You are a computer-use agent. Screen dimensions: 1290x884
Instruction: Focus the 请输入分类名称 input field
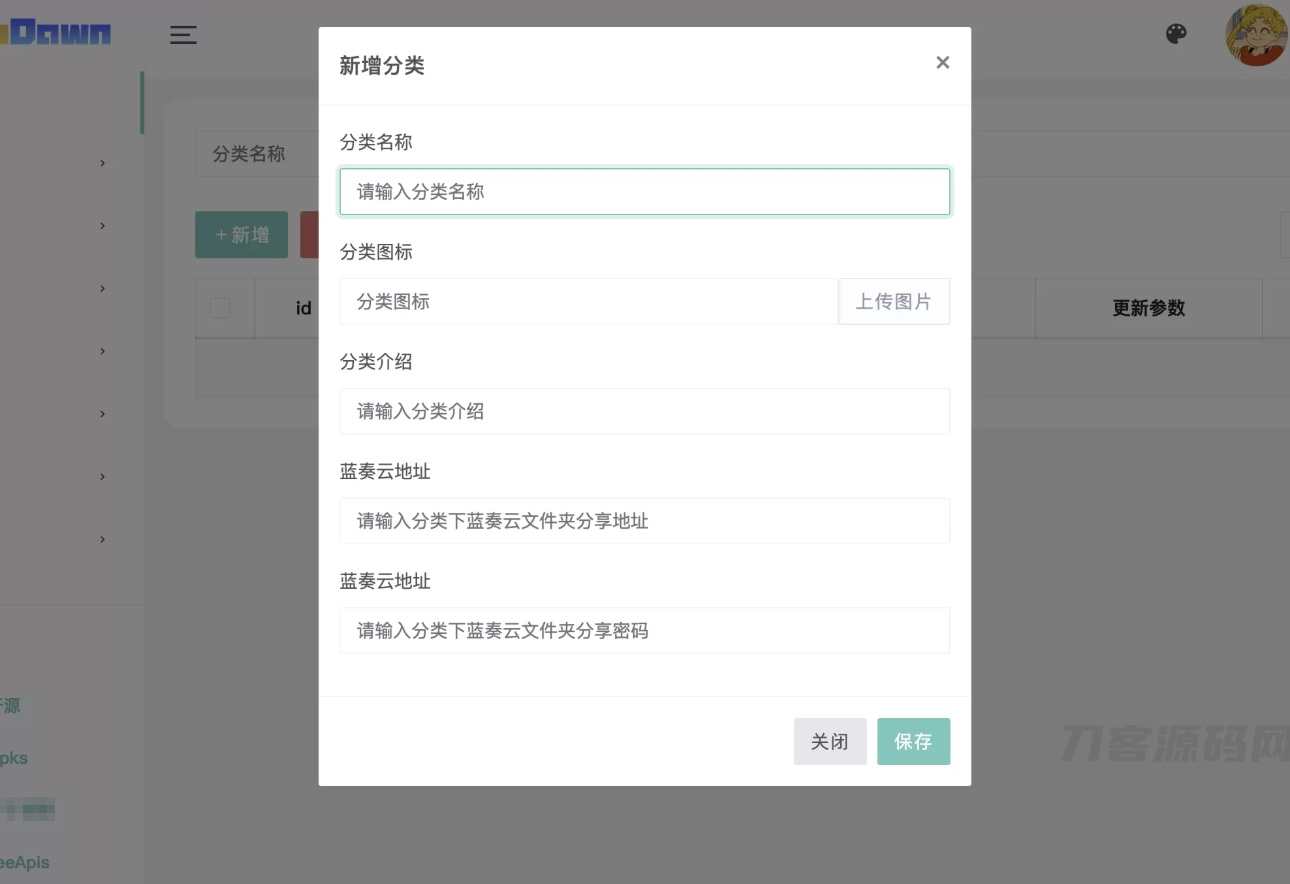[x=644, y=191]
